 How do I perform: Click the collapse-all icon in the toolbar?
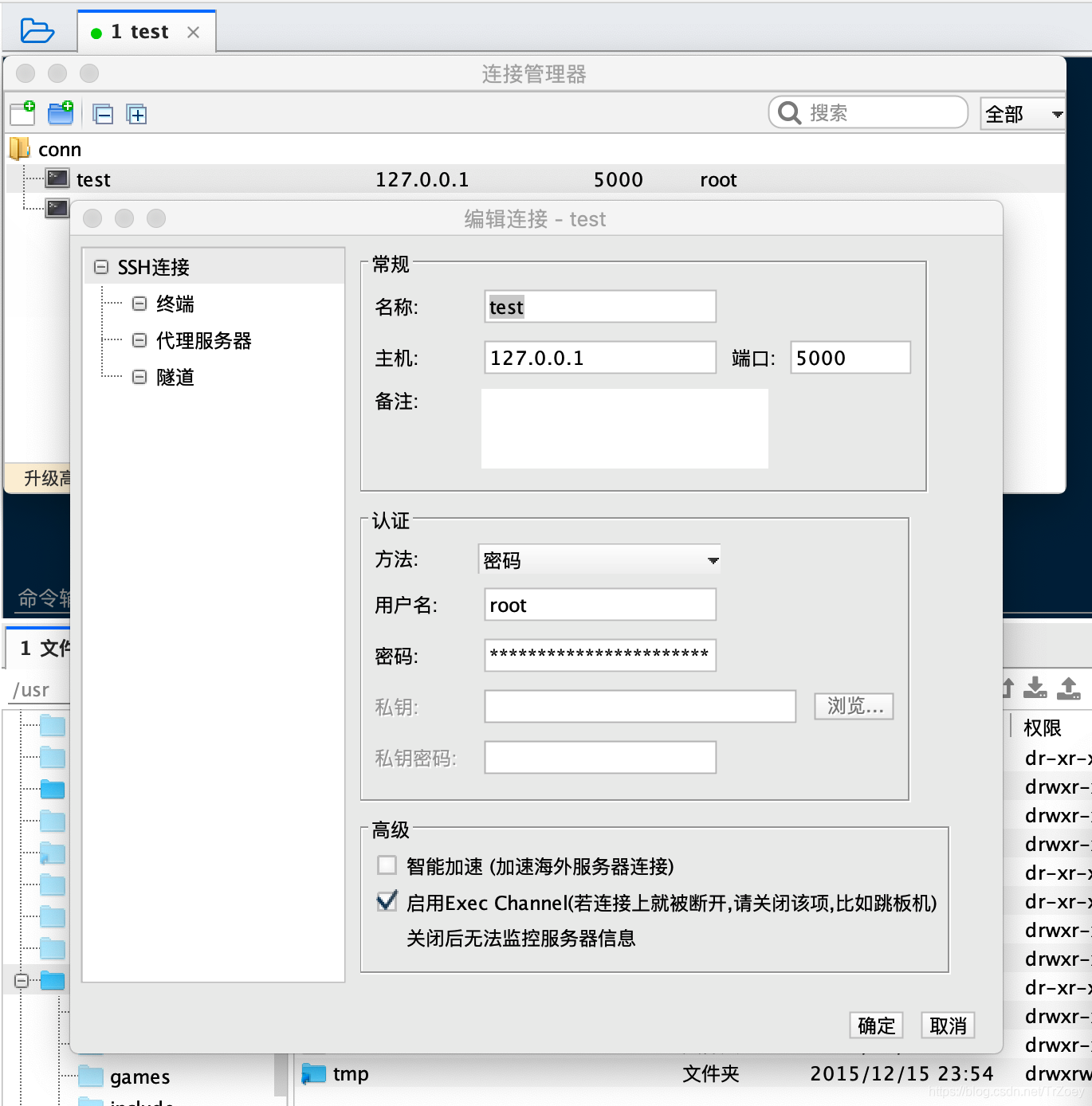coord(104,114)
